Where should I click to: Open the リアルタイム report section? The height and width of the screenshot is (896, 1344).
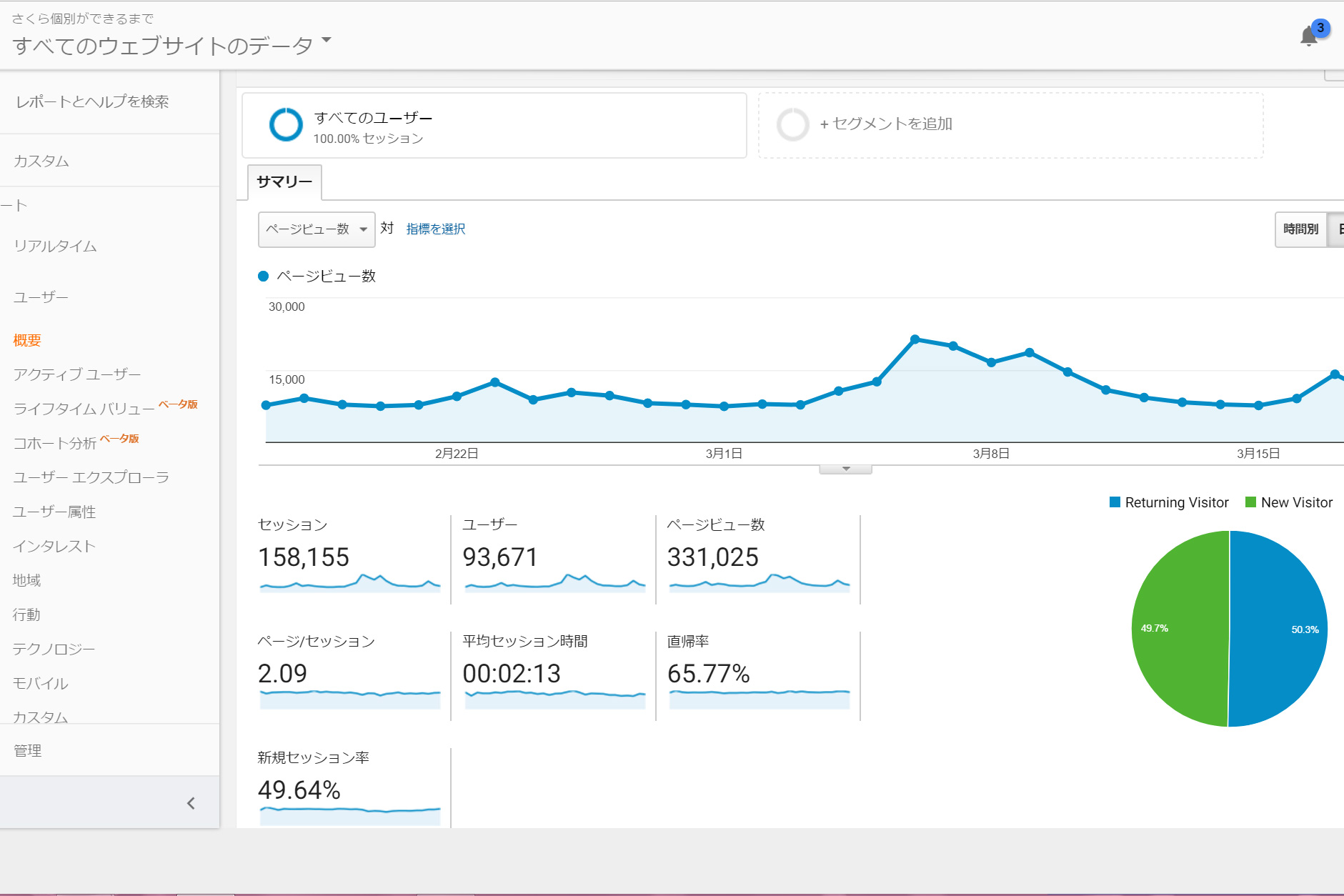point(55,247)
